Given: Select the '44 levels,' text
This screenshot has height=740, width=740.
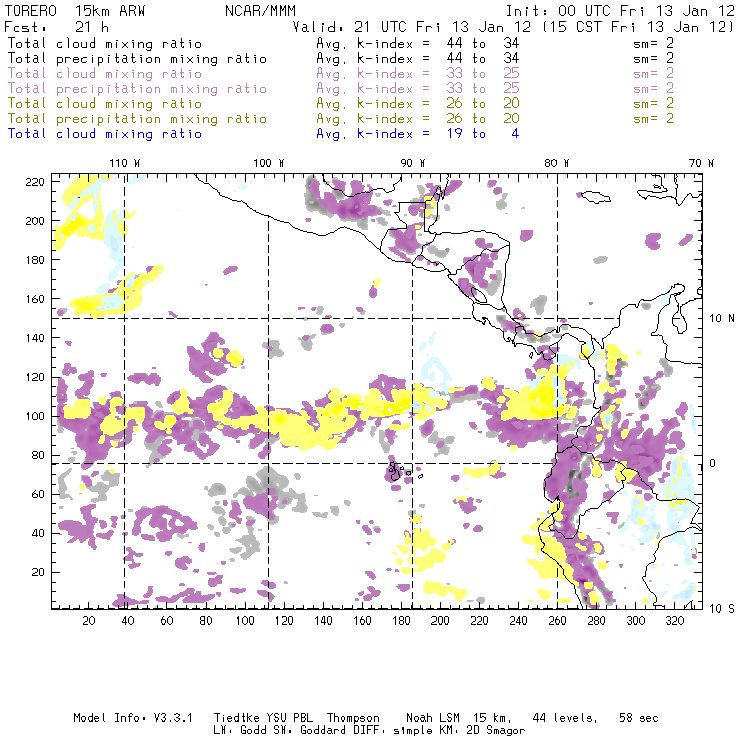Looking at the screenshot, I should 565,718.
